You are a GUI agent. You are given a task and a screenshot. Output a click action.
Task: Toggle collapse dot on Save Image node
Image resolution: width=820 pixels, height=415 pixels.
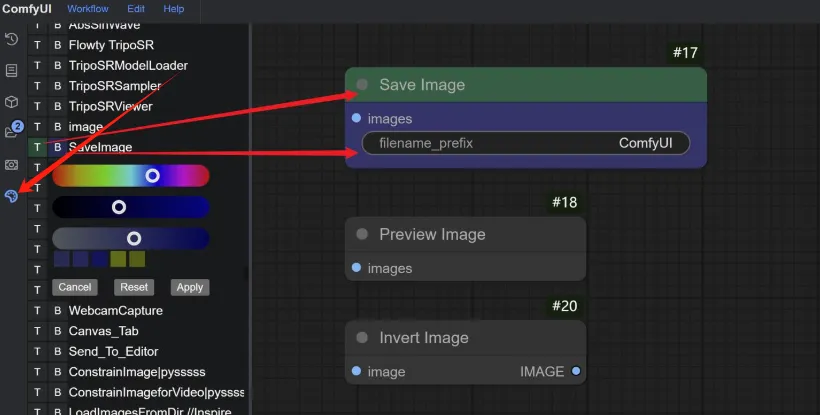[362, 85]
